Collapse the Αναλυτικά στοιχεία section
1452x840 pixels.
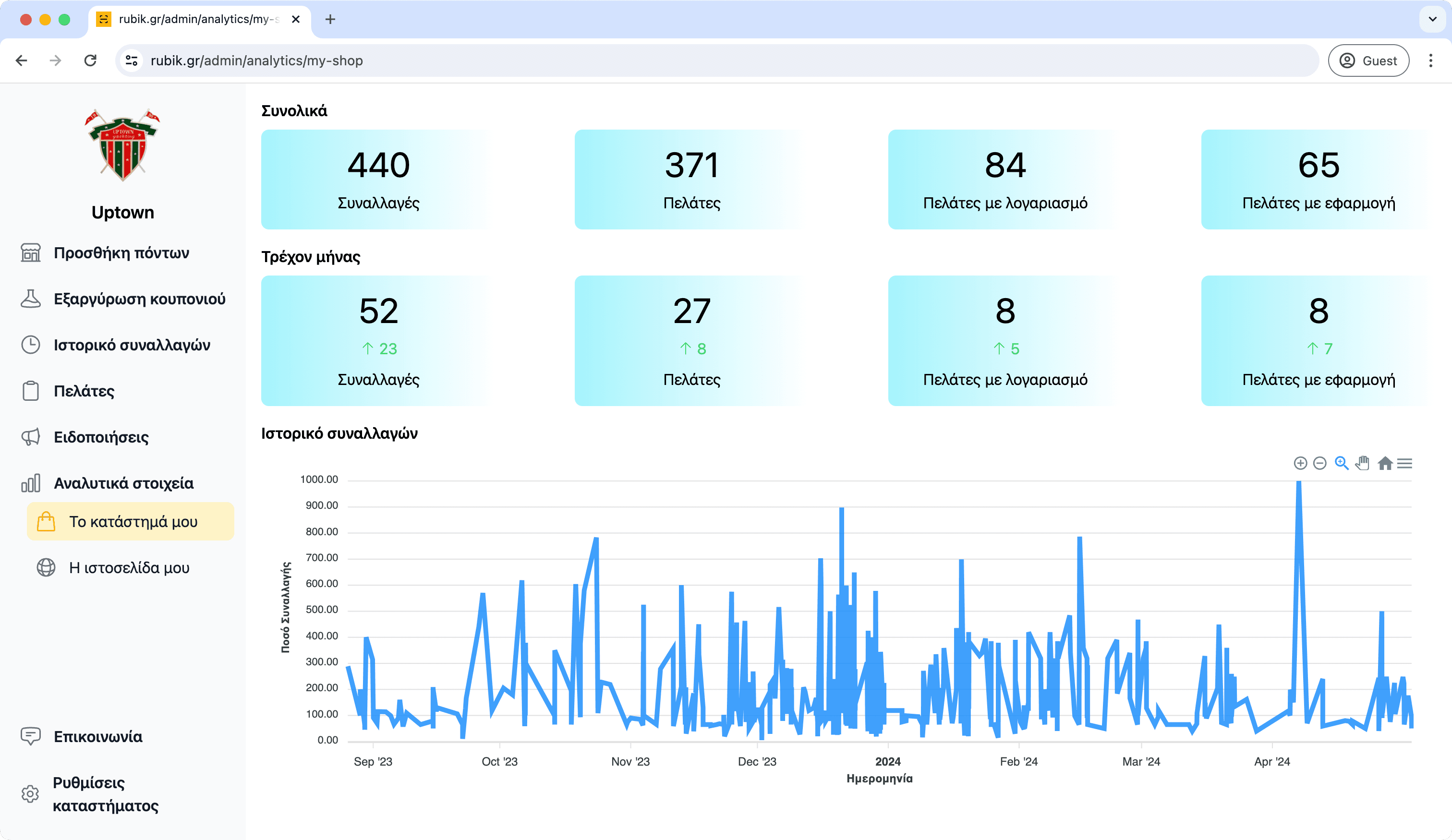coord(123,483)
